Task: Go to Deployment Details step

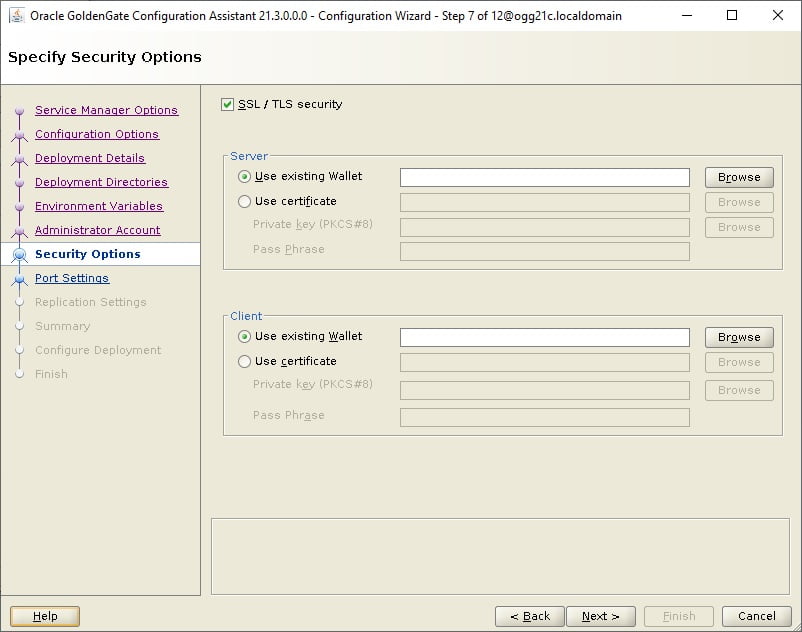Action: point(90,158)
